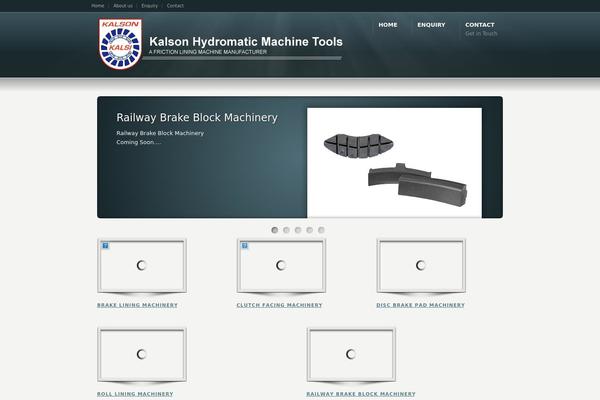Screen dimensions: 600x400
Task: Select the third slider pagination dot
Action: coord(298,230)
